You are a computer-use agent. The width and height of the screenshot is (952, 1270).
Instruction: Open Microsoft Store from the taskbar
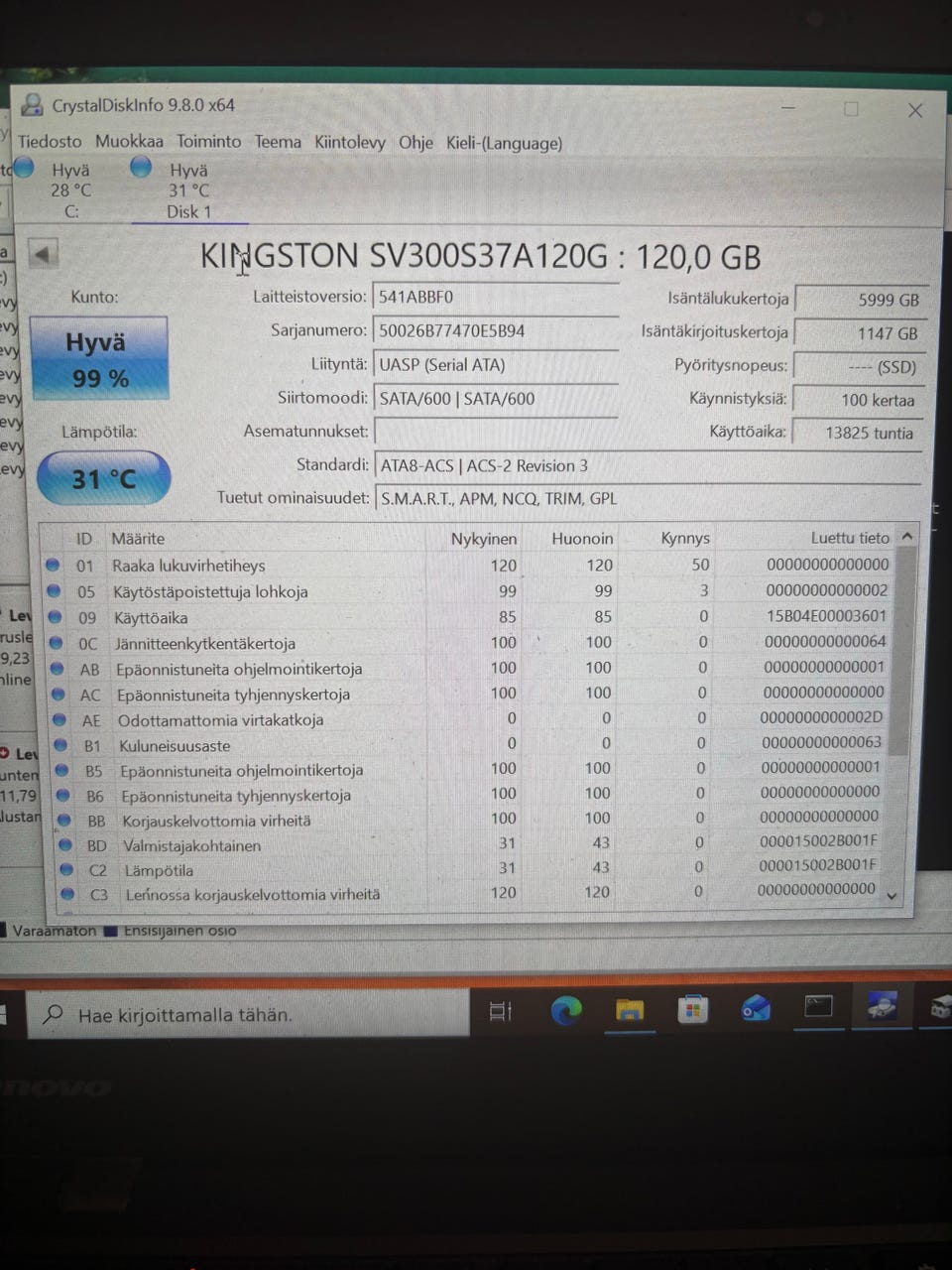pos(693,1010)
